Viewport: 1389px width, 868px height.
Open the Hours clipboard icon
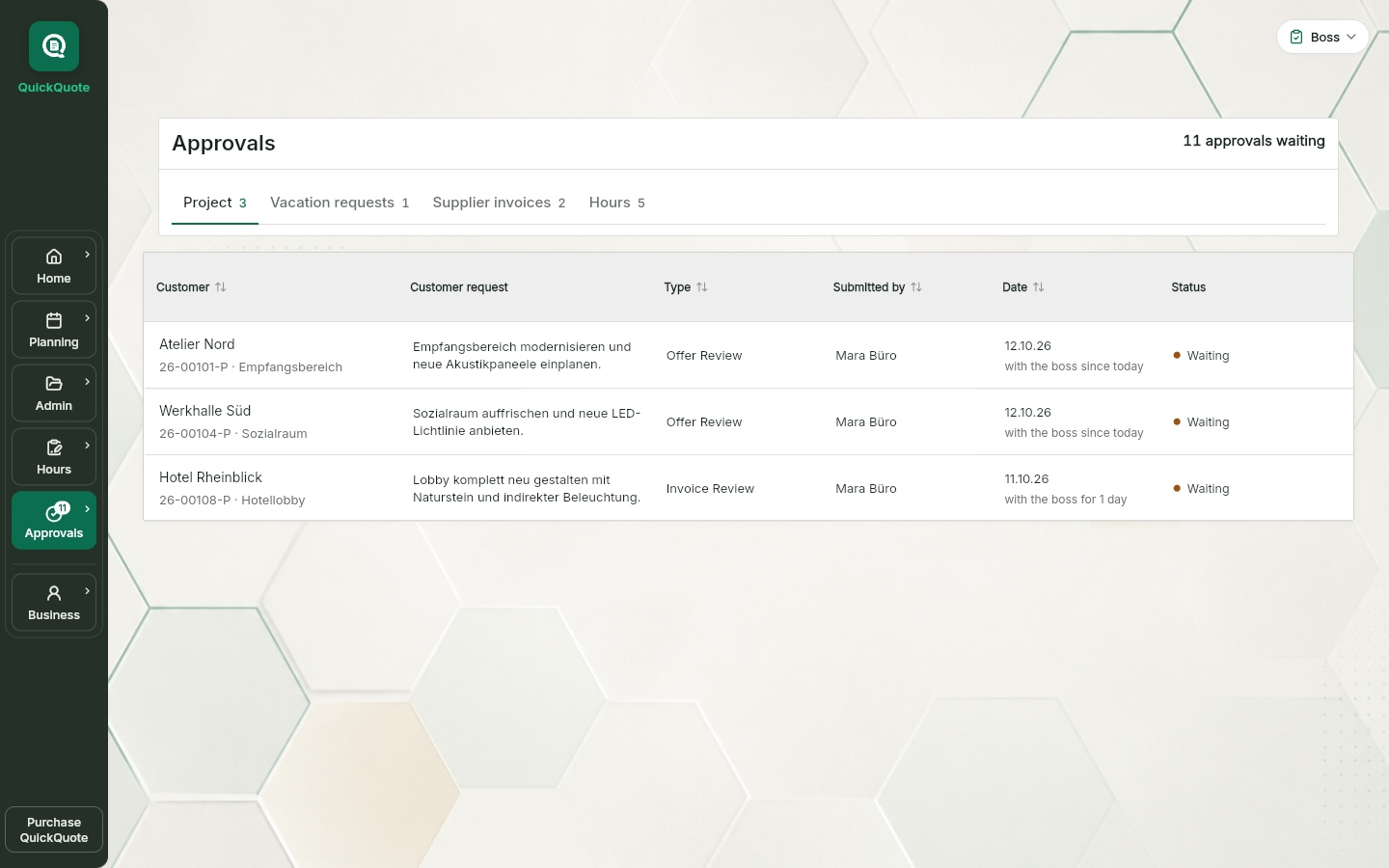(x=54, y=448)
